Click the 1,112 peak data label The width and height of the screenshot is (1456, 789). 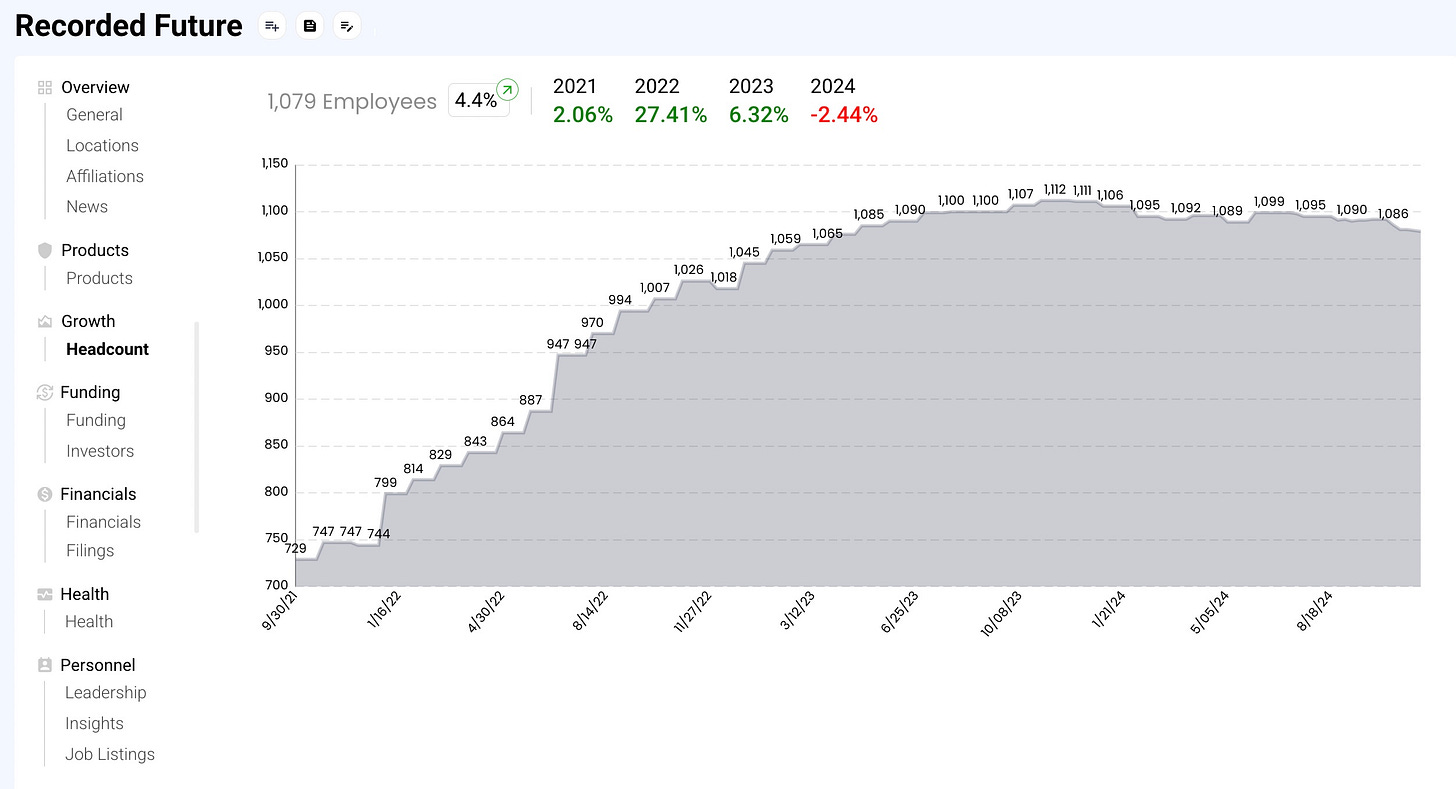click(x=1055, y=189)
